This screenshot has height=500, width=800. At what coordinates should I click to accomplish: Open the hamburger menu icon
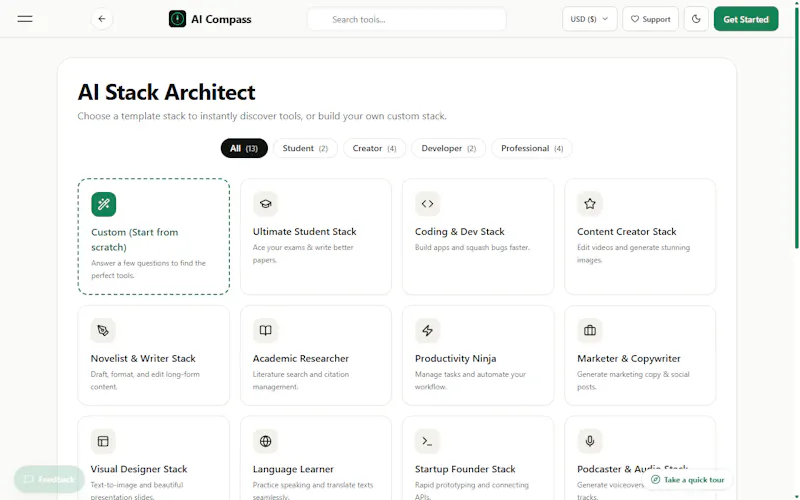pyautogui.click(x=24, y=19)
